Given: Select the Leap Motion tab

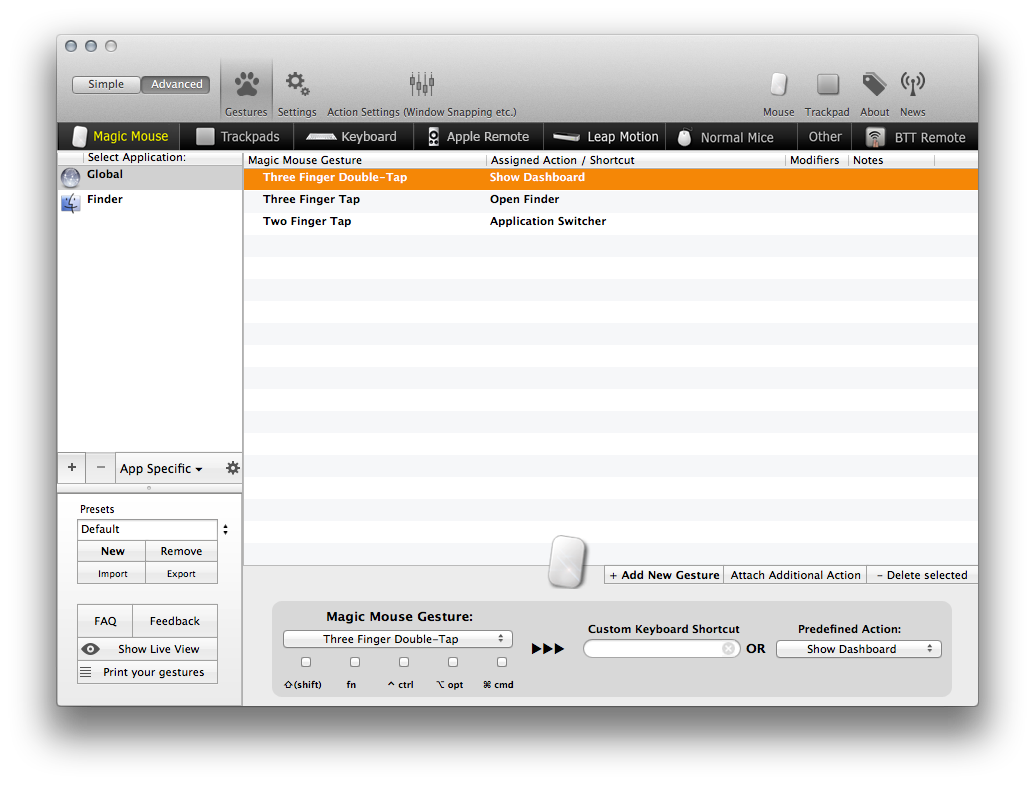Looking at the screenshot, I should 605,137.
